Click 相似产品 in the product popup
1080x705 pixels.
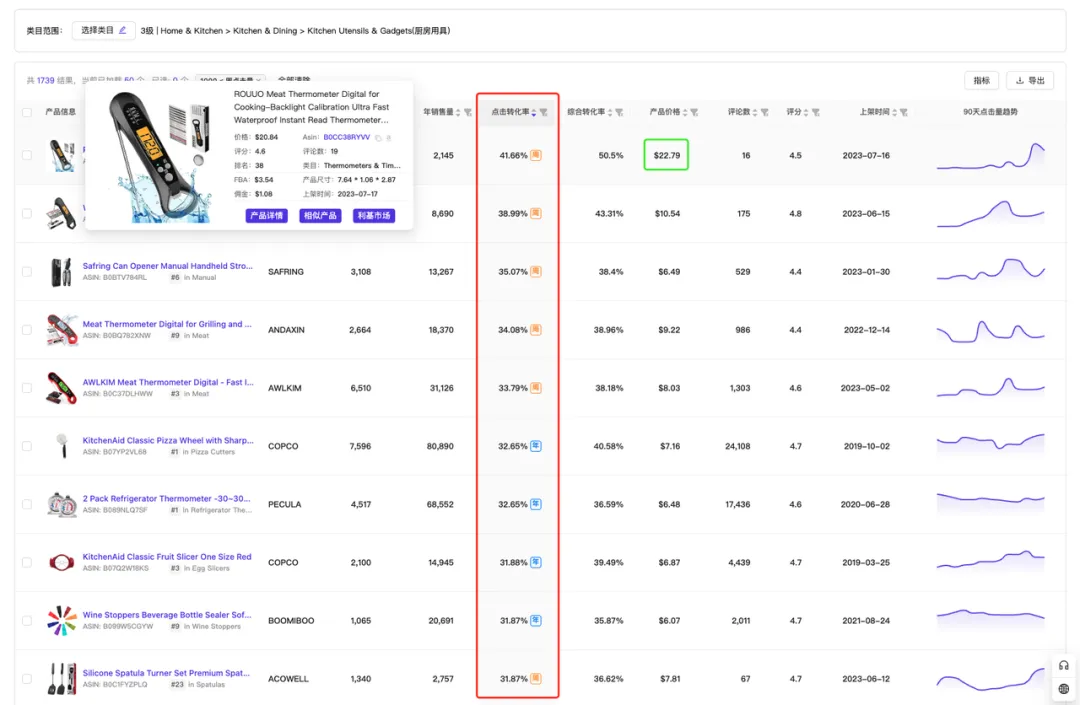pos(320,215)
